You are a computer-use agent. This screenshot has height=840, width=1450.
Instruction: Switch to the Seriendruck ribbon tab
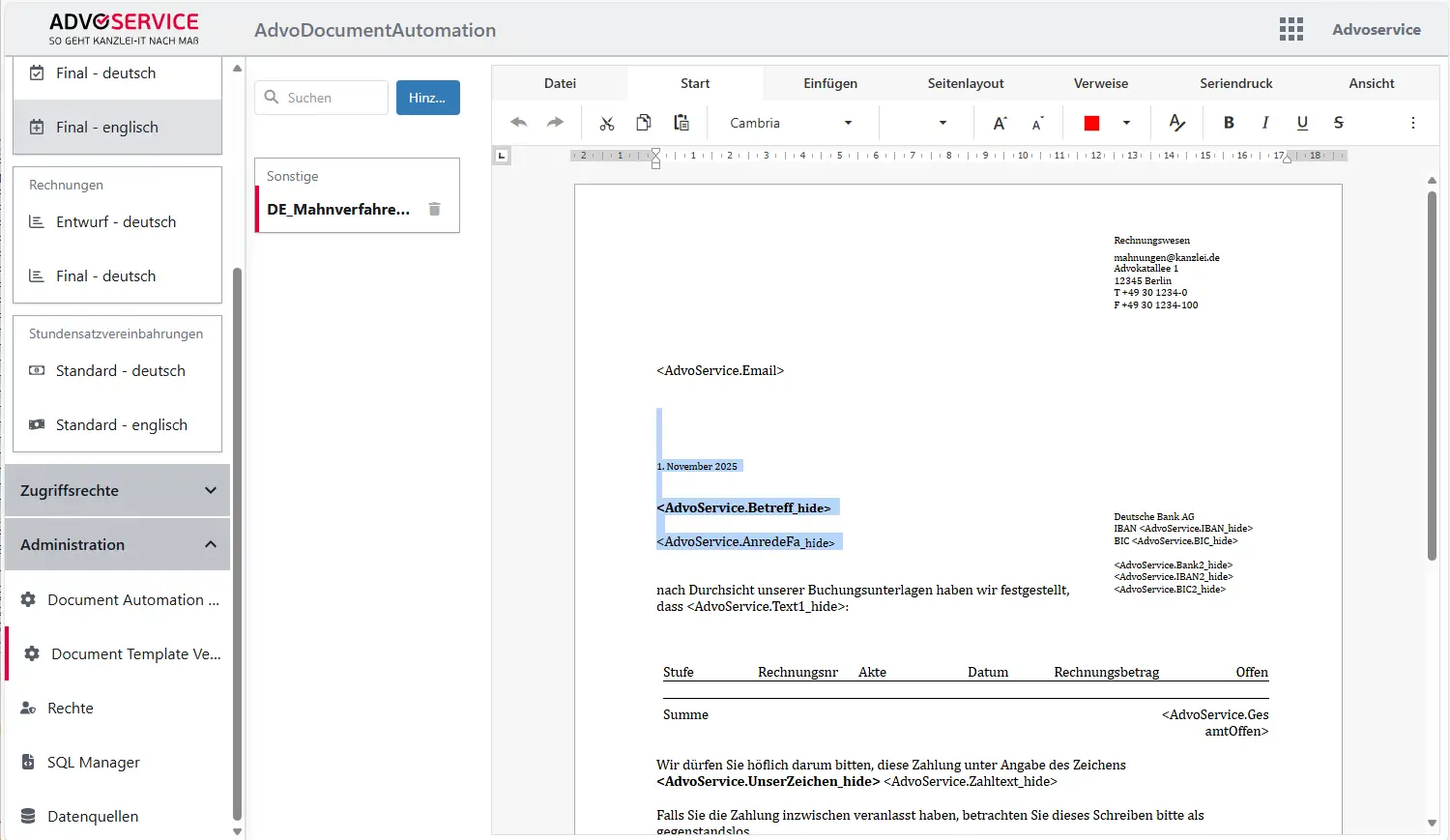[1235, 83]
